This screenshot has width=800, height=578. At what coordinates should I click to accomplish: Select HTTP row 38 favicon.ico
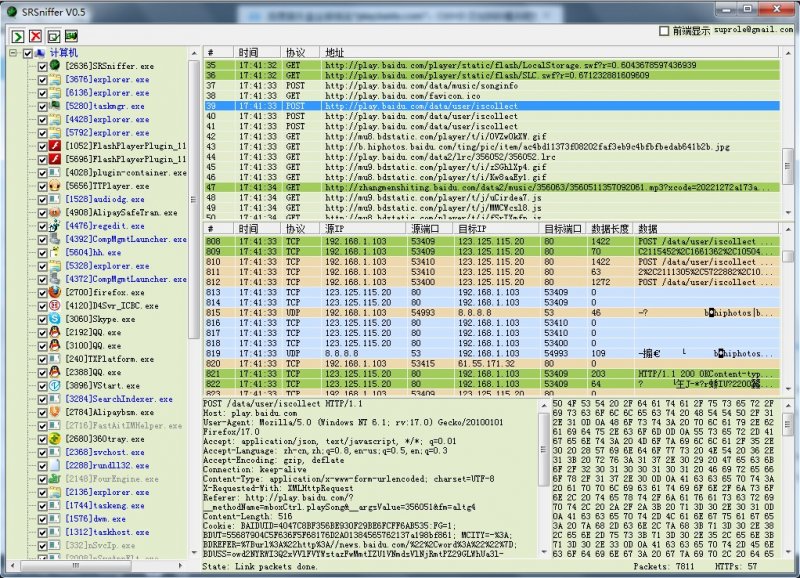(492, 95)
